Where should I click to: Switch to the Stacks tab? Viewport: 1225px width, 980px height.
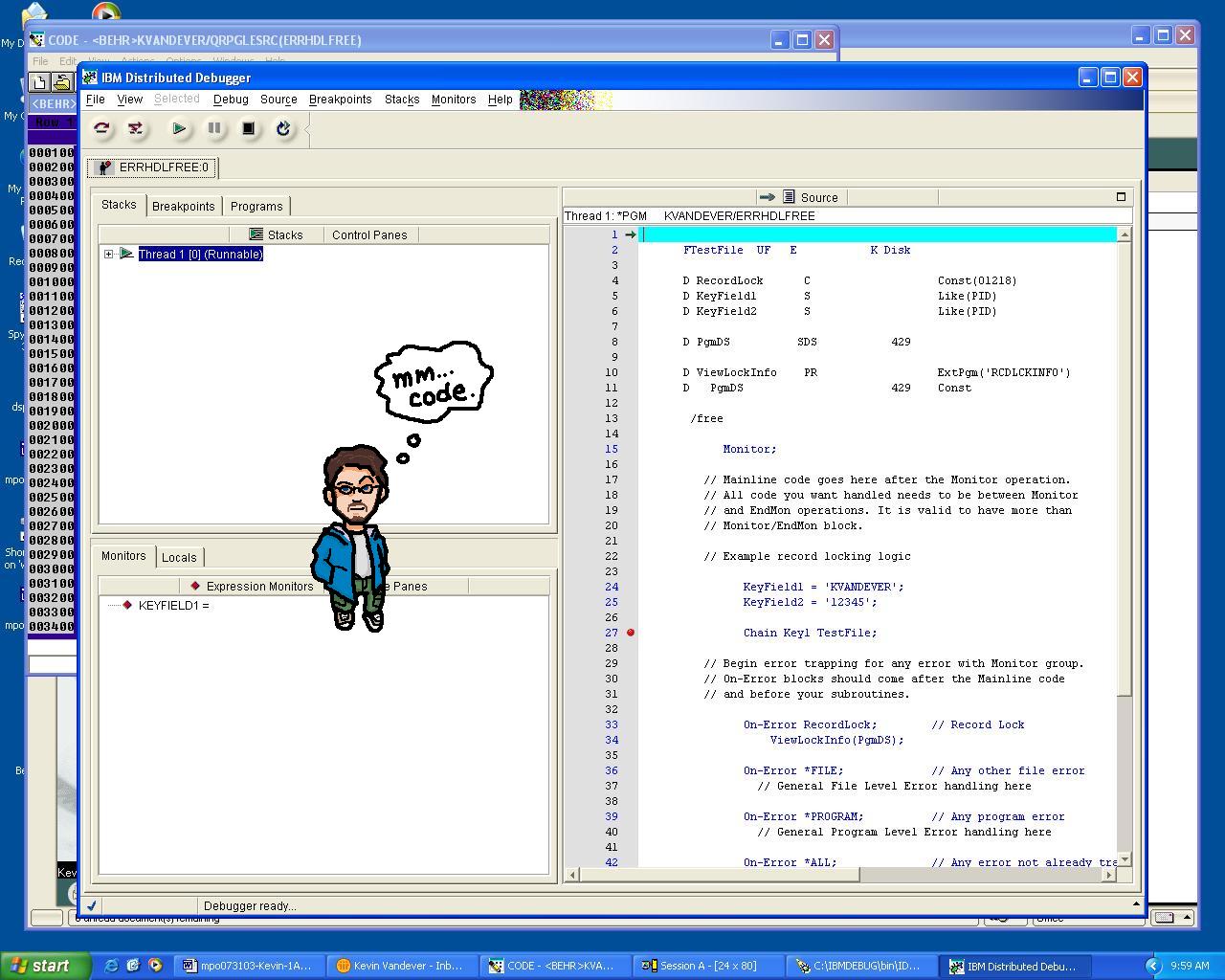[x=119, y=205]
